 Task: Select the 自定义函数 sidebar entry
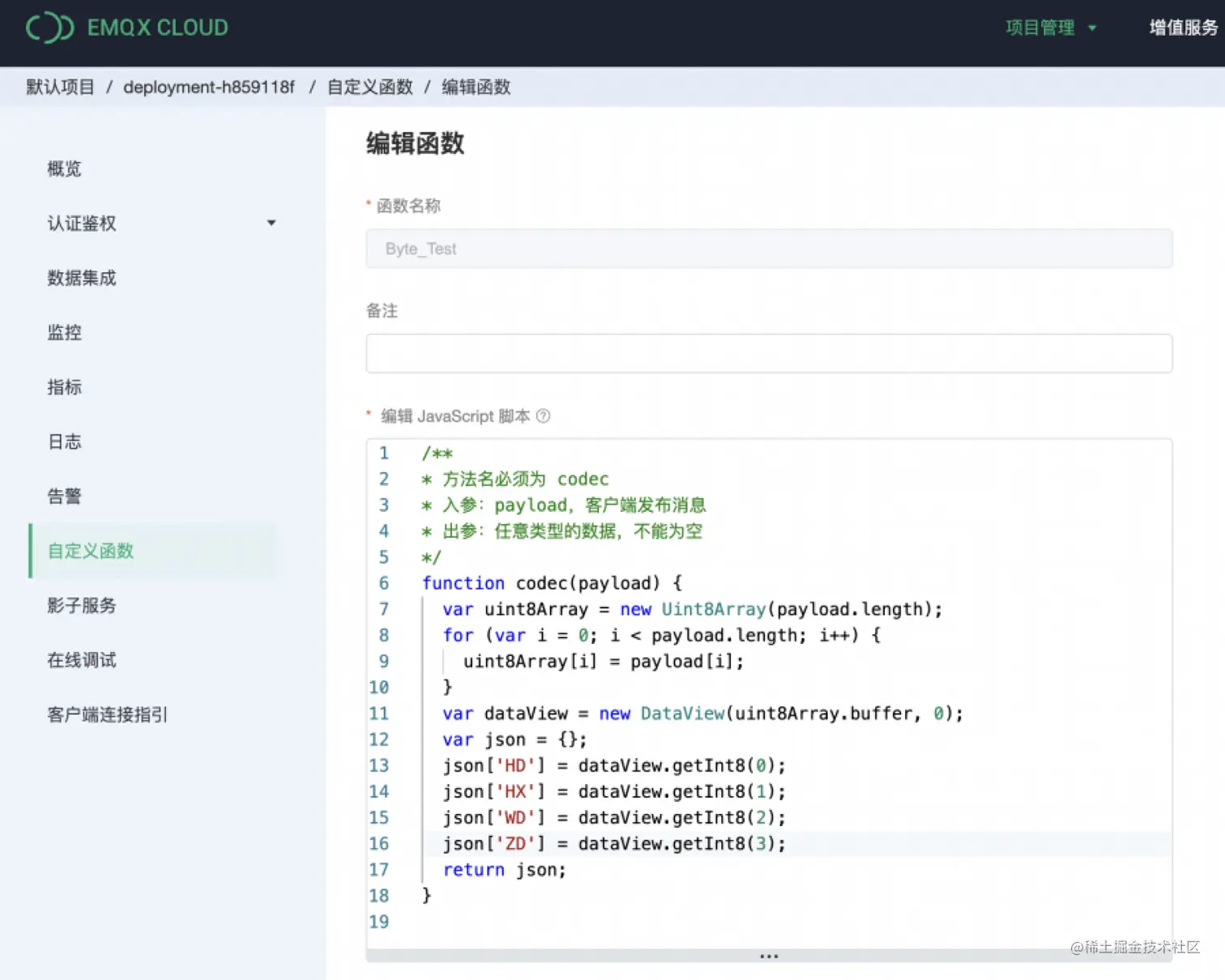click(x=90, y=552)
